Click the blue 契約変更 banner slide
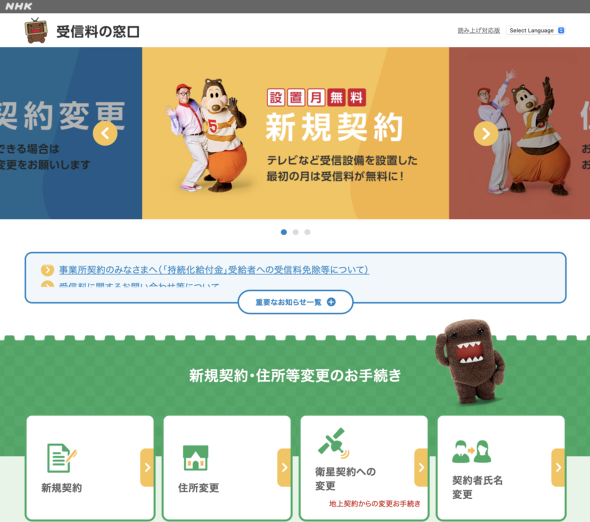The width and height of the screenshot is (590, 522). [x=71, y=133]
